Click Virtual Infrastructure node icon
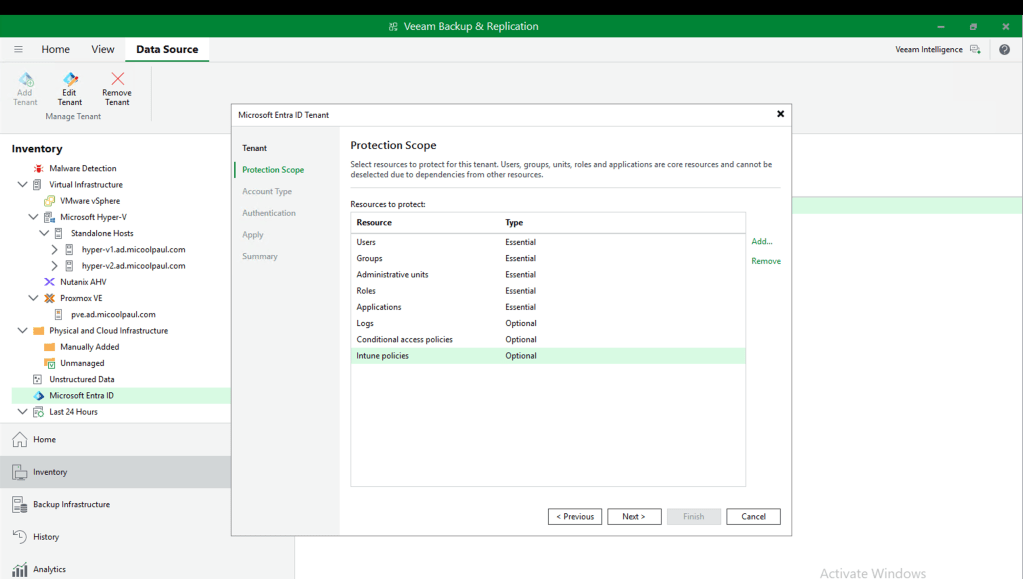This screenshot has height=579, width=1023. (x=37, y=185)
